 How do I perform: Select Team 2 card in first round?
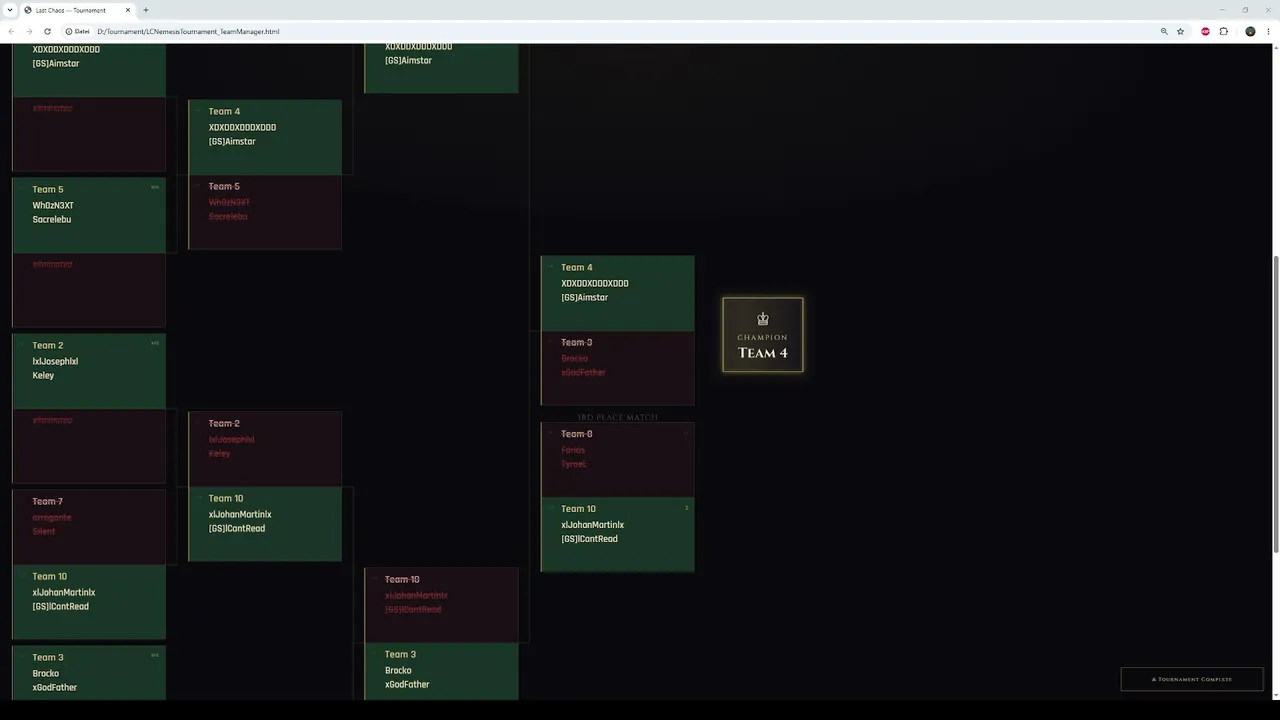click(89, 371)
